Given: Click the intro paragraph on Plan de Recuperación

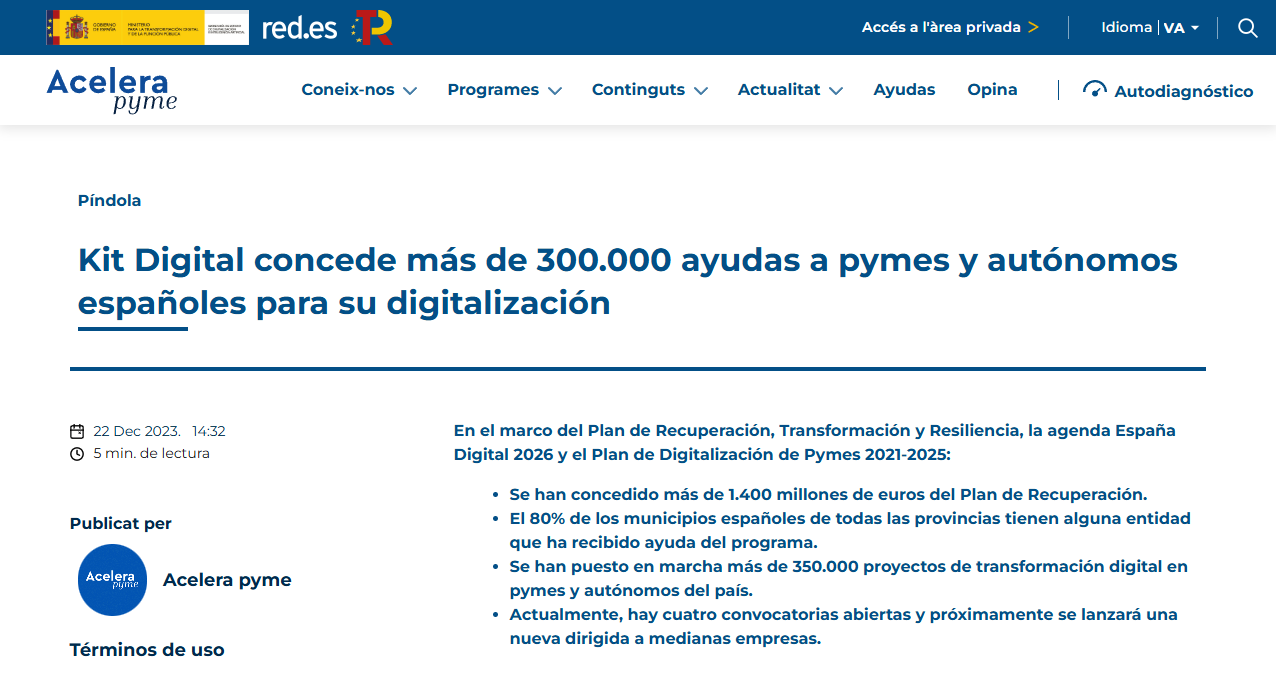Looking at the screenshot, I should pos(815,443).
